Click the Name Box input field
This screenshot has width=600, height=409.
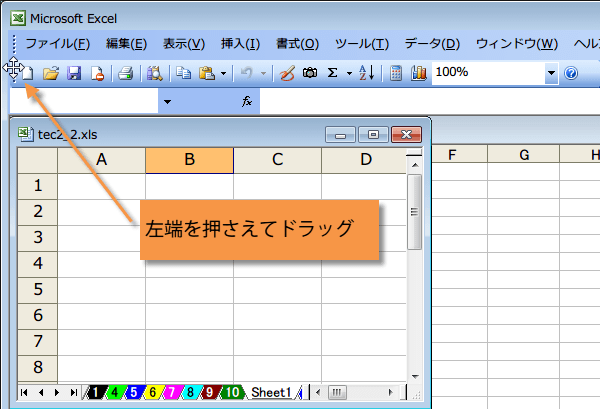83,101
